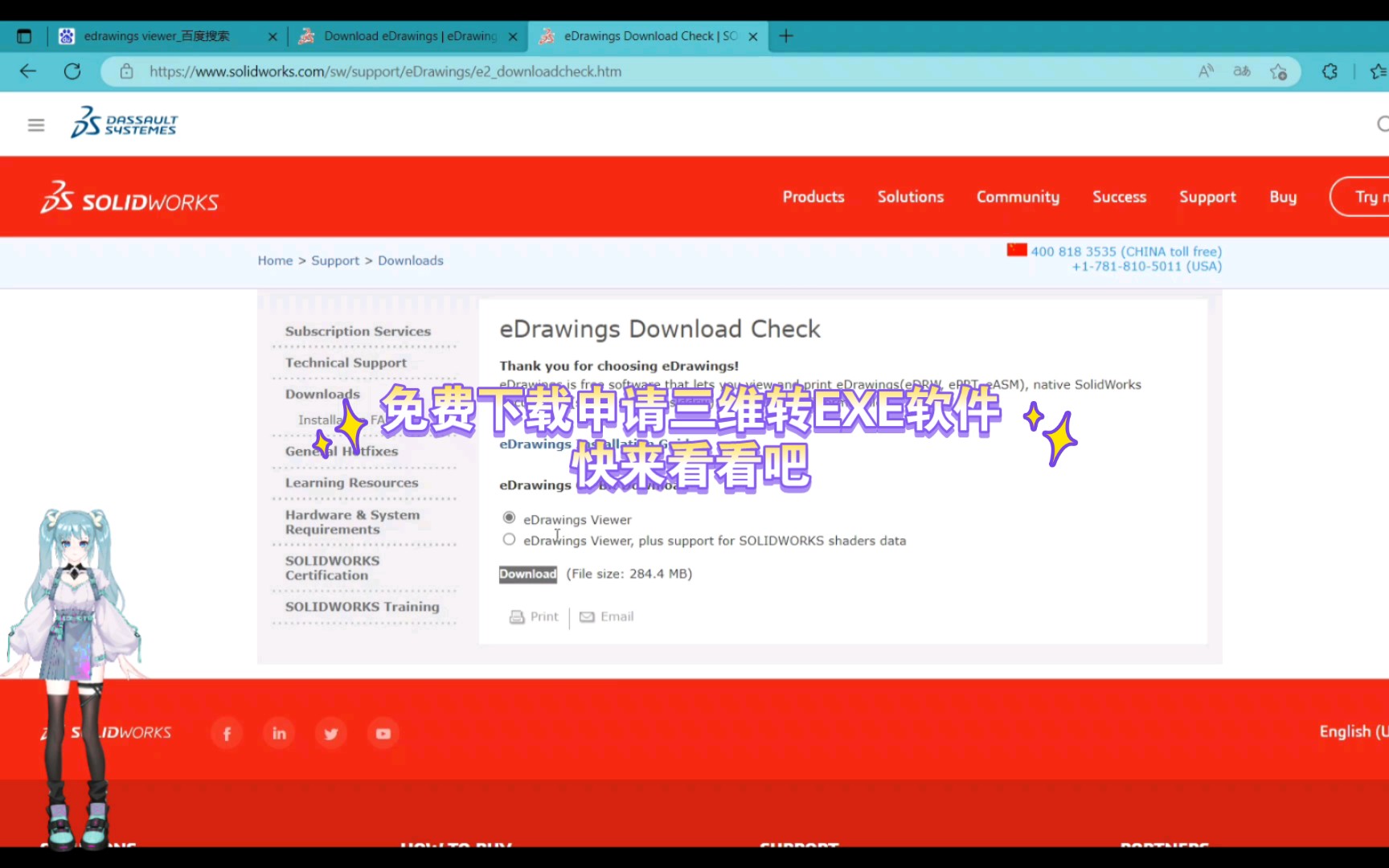Click the Downloads breadcrumb link

pos(411,260)
